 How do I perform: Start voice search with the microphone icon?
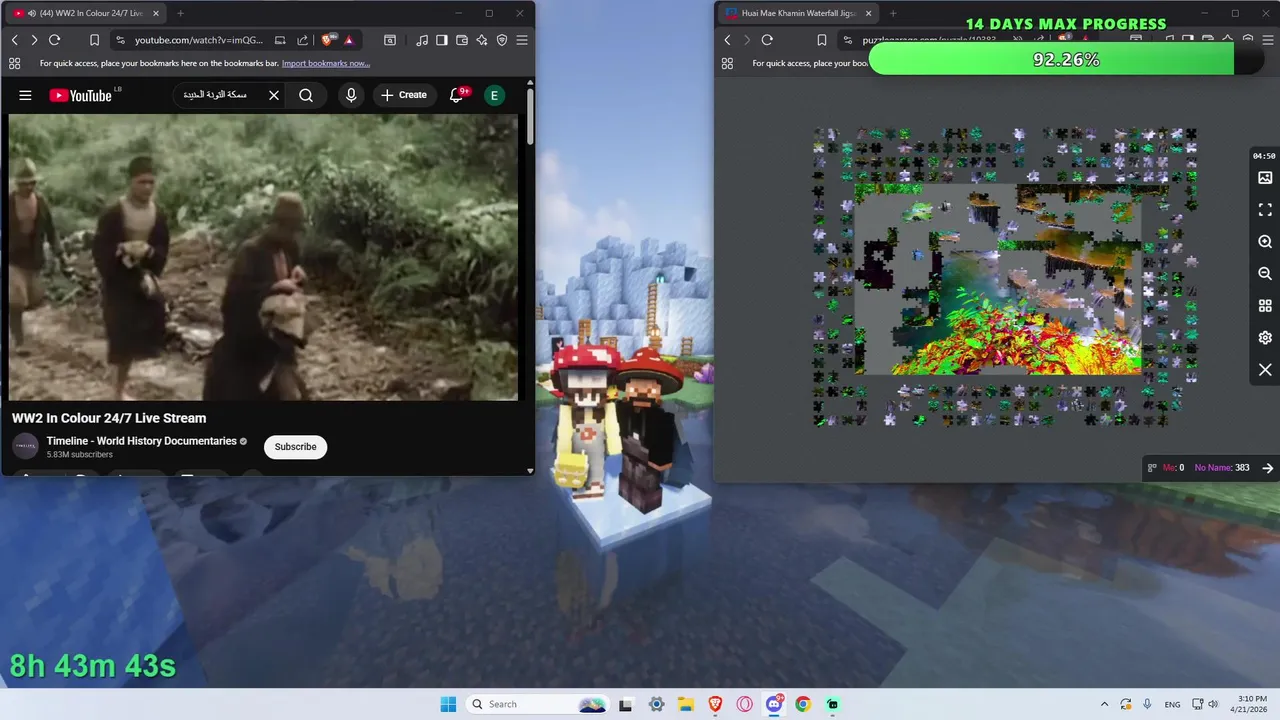pos(350,95)
